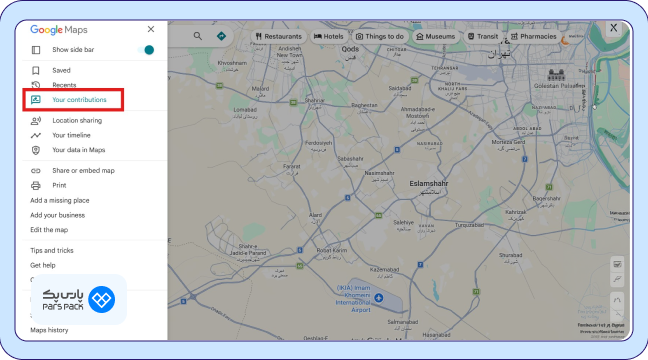Click the search magnifier icon
The height and width of the screenshot is (360, 648).
pyautogui.click(x=198, y=36)
